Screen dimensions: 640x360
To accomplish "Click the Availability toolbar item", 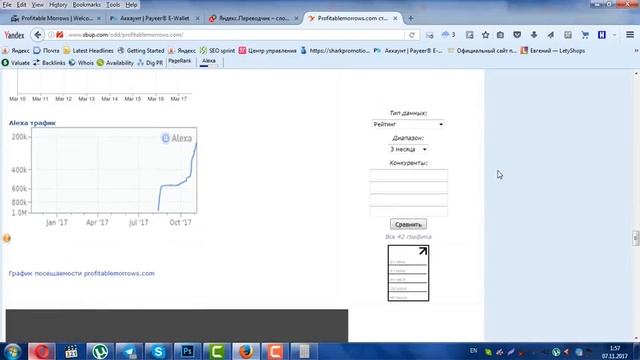I will (x=116, y=63).
